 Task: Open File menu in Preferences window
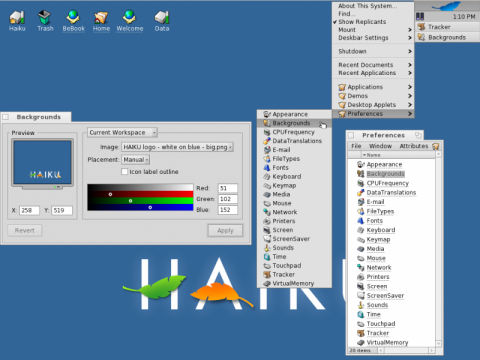(x=356, y=146)
